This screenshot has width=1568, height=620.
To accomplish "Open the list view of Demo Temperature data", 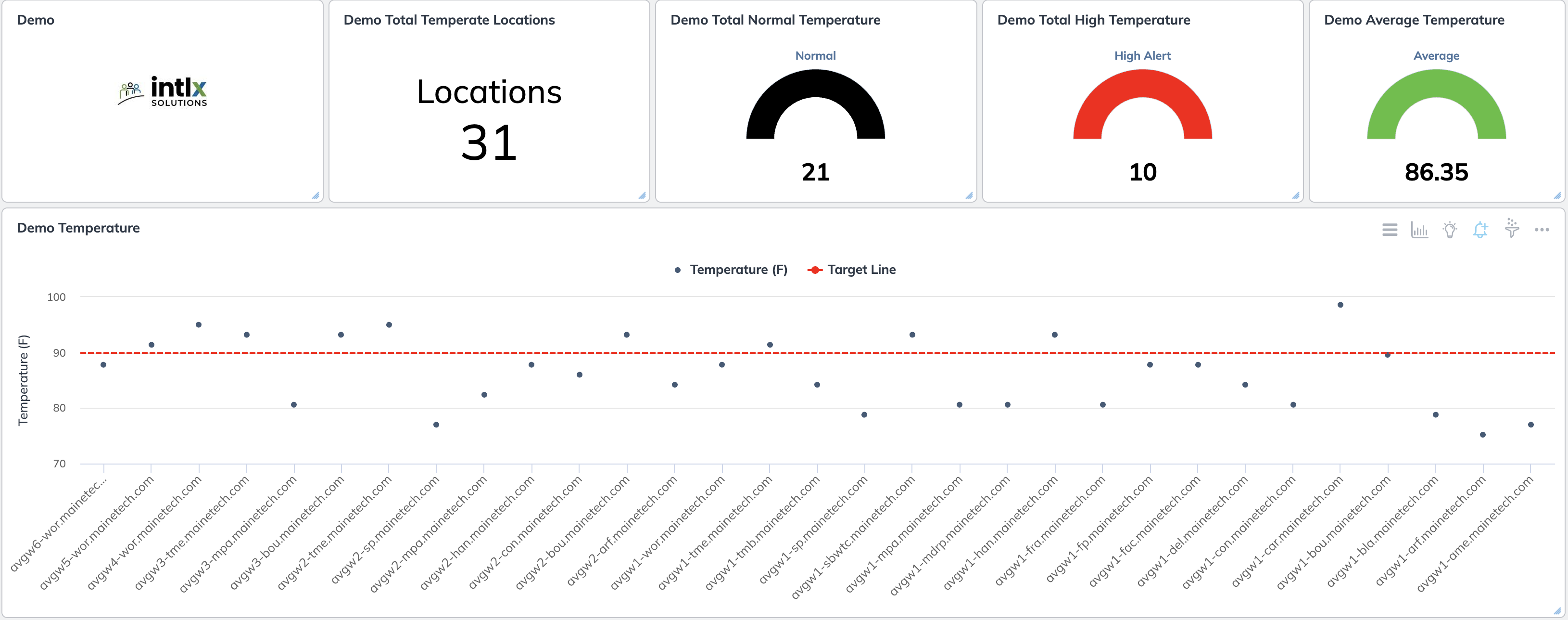I will click(x=1390, y=230).
